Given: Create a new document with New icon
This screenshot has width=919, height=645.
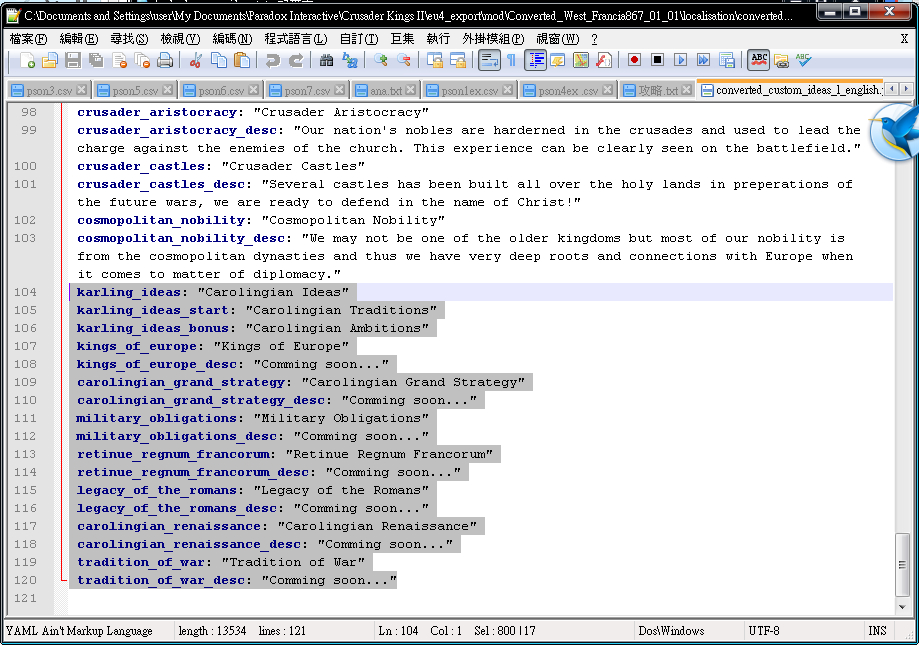Looking at the screenshot, I should coord(27,60).
